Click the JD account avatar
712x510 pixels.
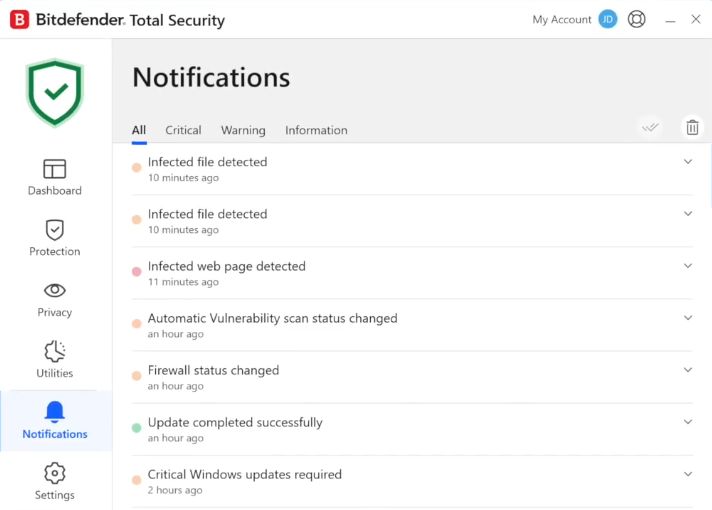(608, 20)
